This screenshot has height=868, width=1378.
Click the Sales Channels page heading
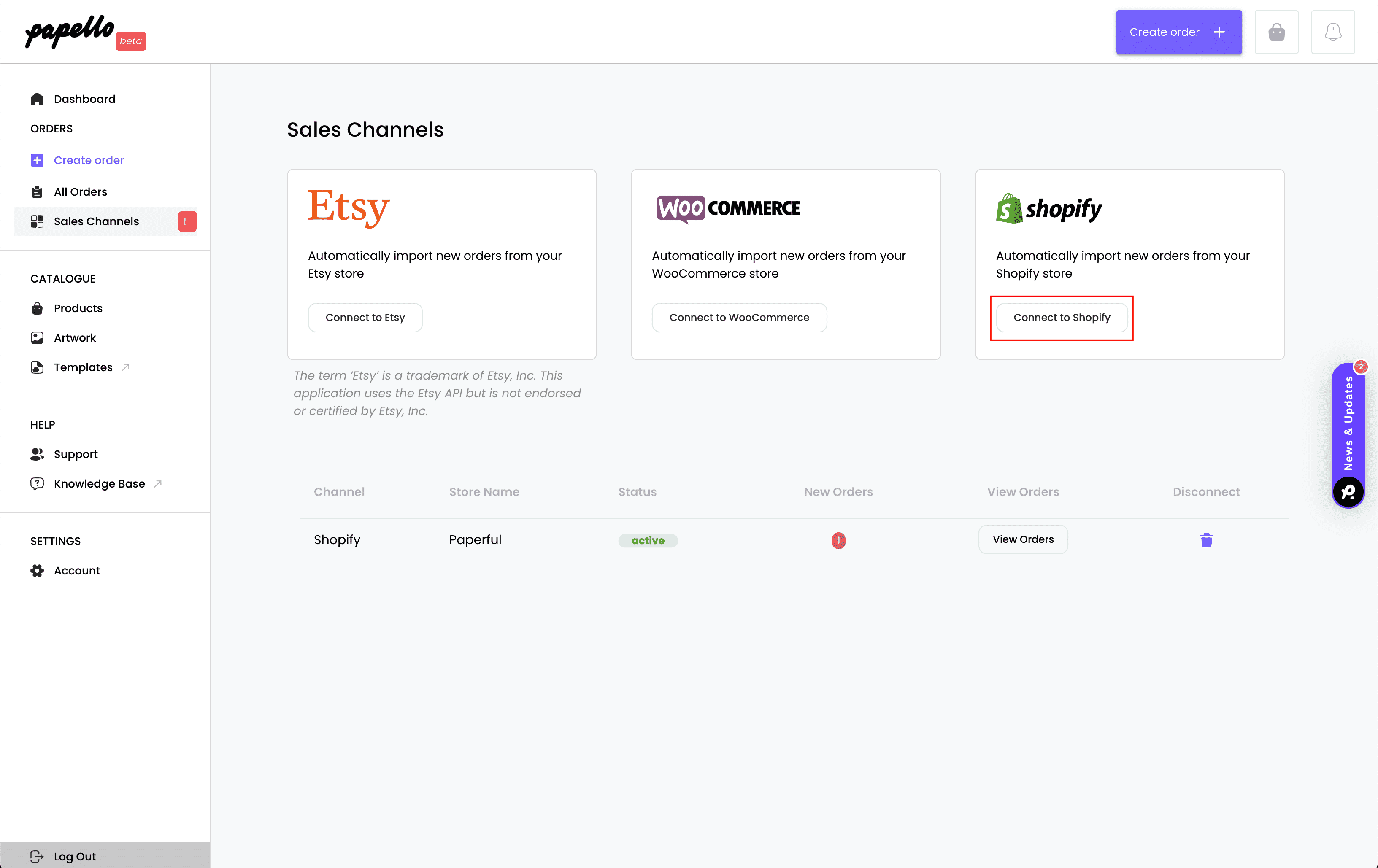coord(365,130)
